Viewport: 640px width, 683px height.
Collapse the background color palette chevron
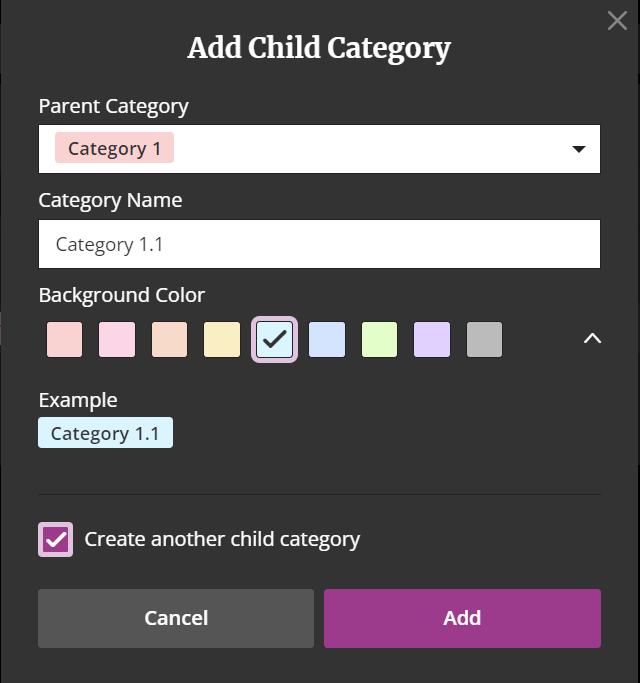tap(592, 338)
